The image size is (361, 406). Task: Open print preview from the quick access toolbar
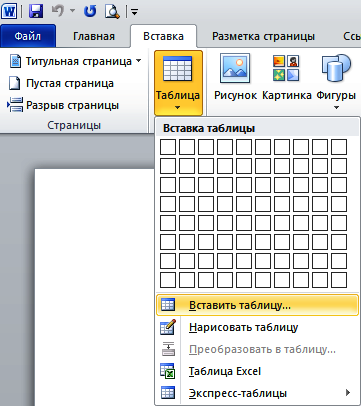point(112,11)
